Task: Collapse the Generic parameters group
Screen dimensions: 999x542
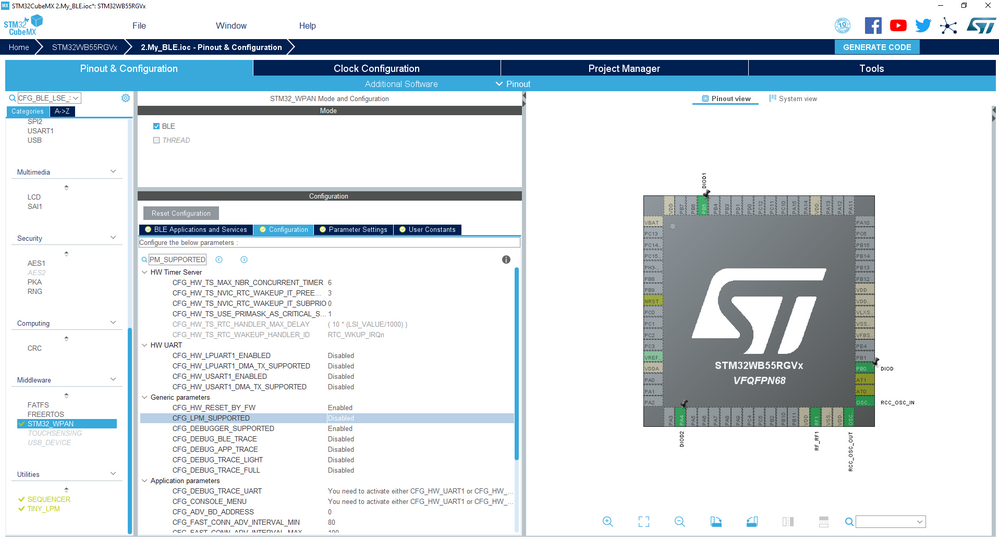Action: [145, 397]
